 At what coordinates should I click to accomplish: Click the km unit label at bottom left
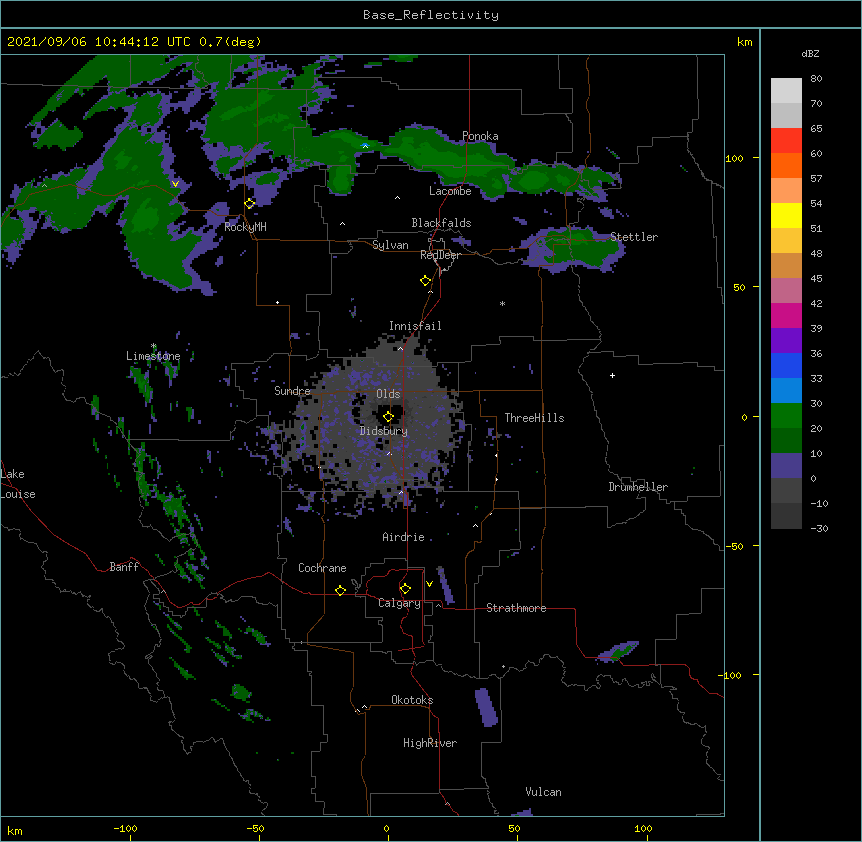click(x=15, y=831)
